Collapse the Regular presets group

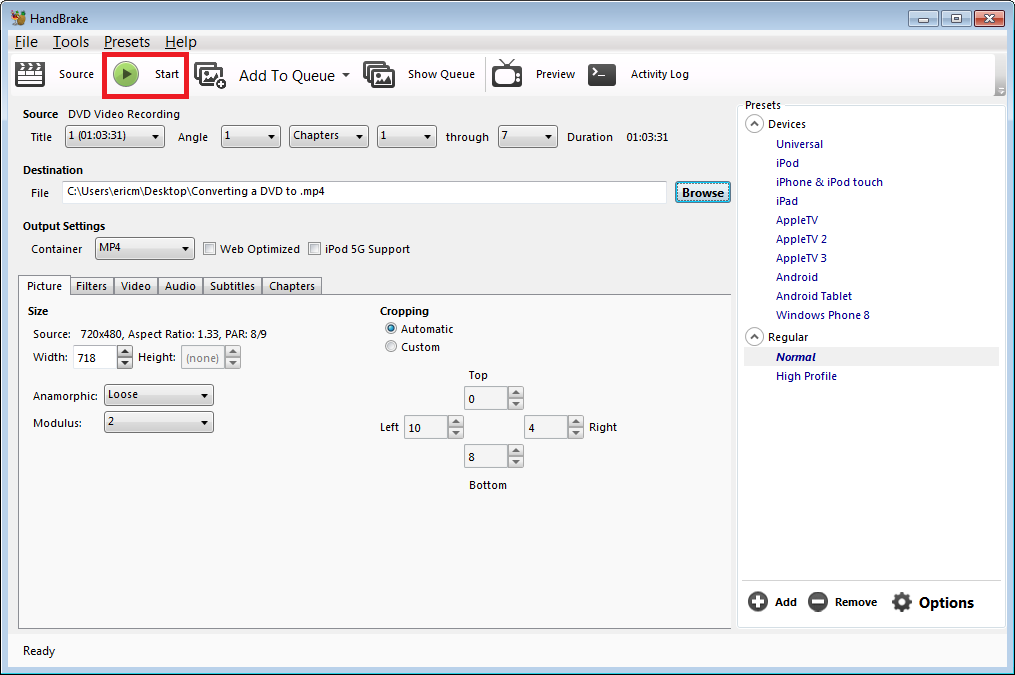[x=754, y=337]
